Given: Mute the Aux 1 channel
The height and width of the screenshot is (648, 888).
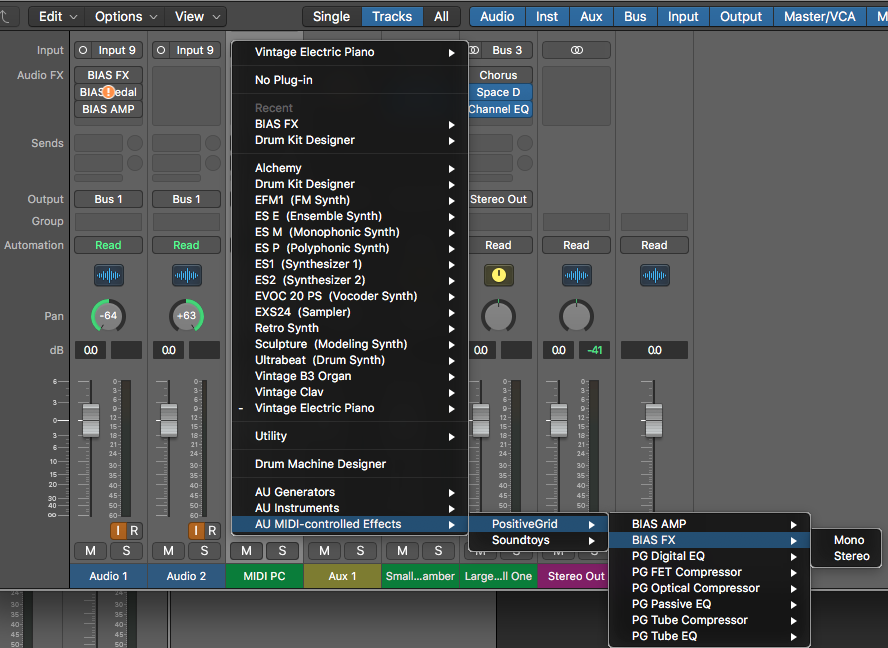Looking at the screenshot, I should [x=325, y=551].
